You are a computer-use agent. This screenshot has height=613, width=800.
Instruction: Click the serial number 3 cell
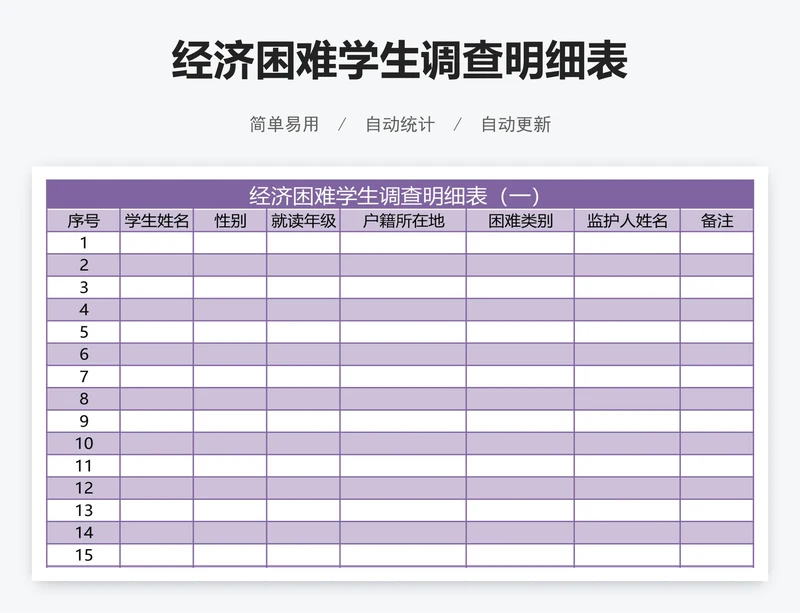[83, 287]
